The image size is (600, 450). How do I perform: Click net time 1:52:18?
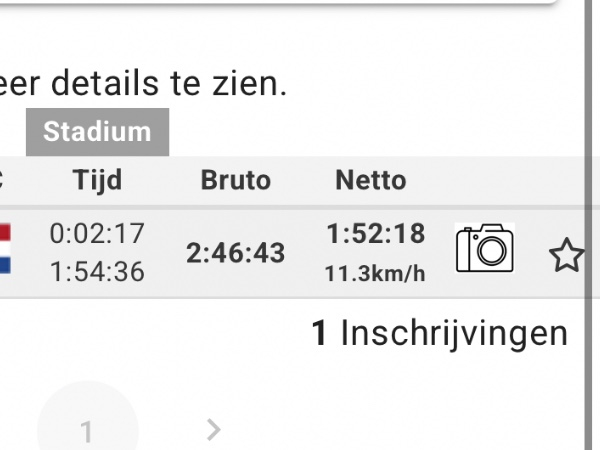click(375, 234)
